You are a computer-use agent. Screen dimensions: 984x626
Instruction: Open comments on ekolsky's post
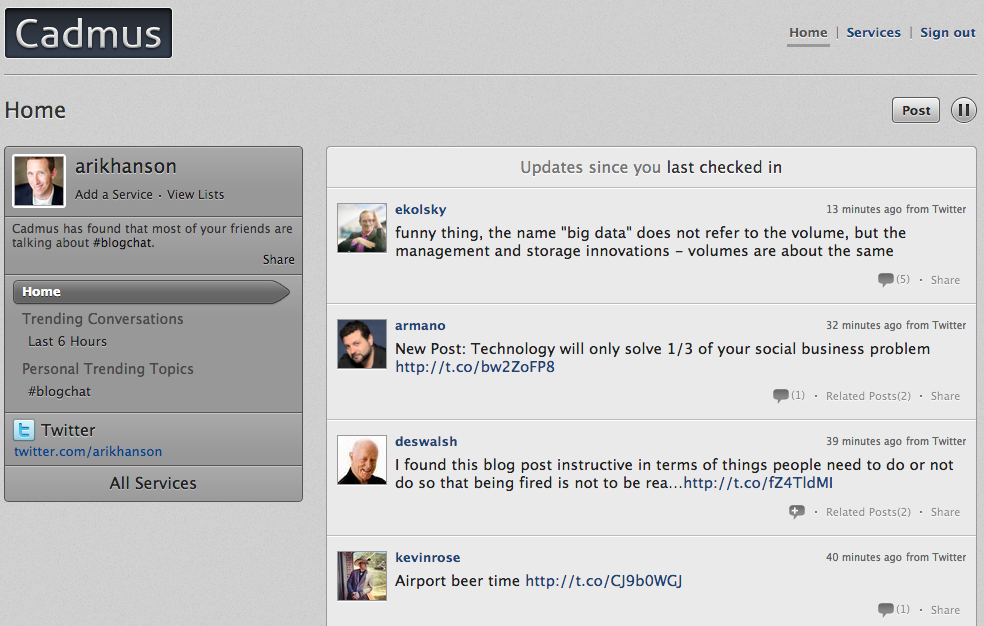point(893,280)
